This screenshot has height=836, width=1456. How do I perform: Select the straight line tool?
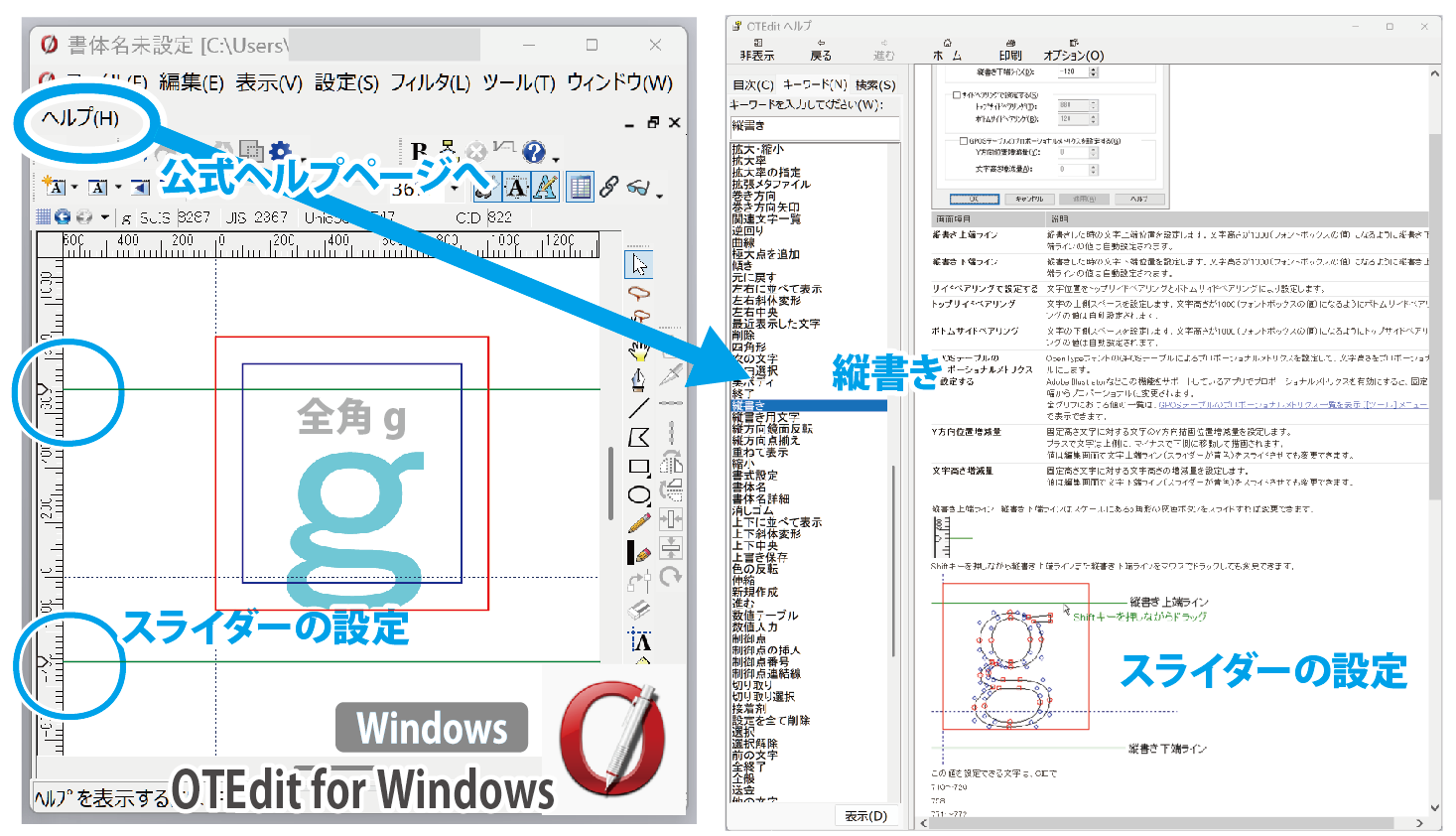(x=638, y=407)
